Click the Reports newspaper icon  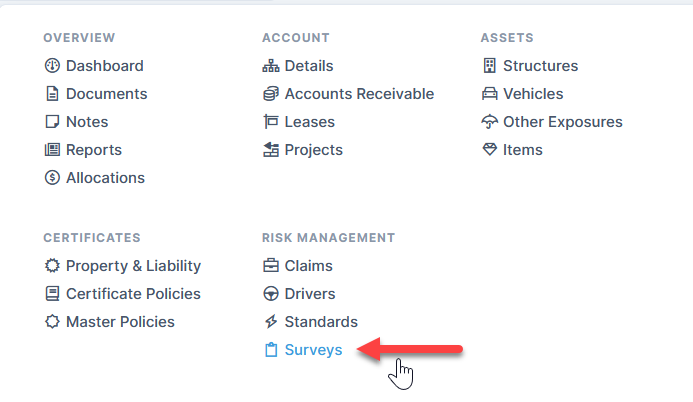53,150
